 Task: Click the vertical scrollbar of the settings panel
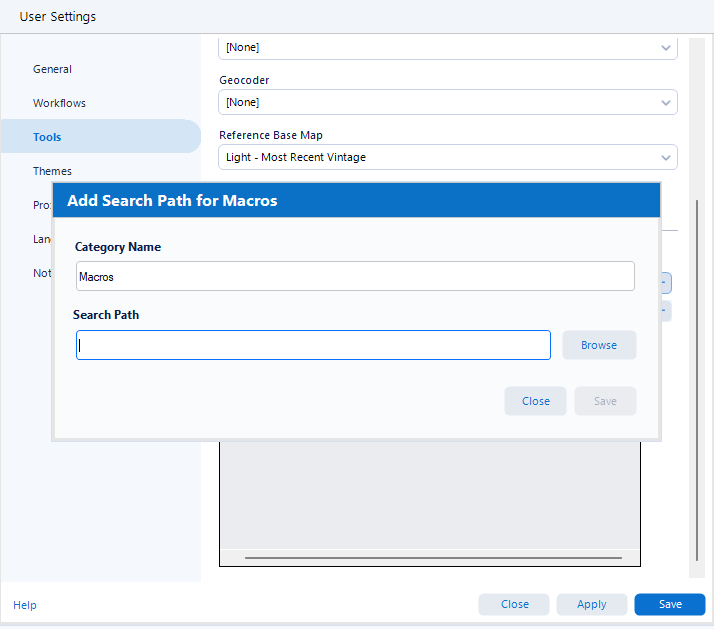coord(697,380)
